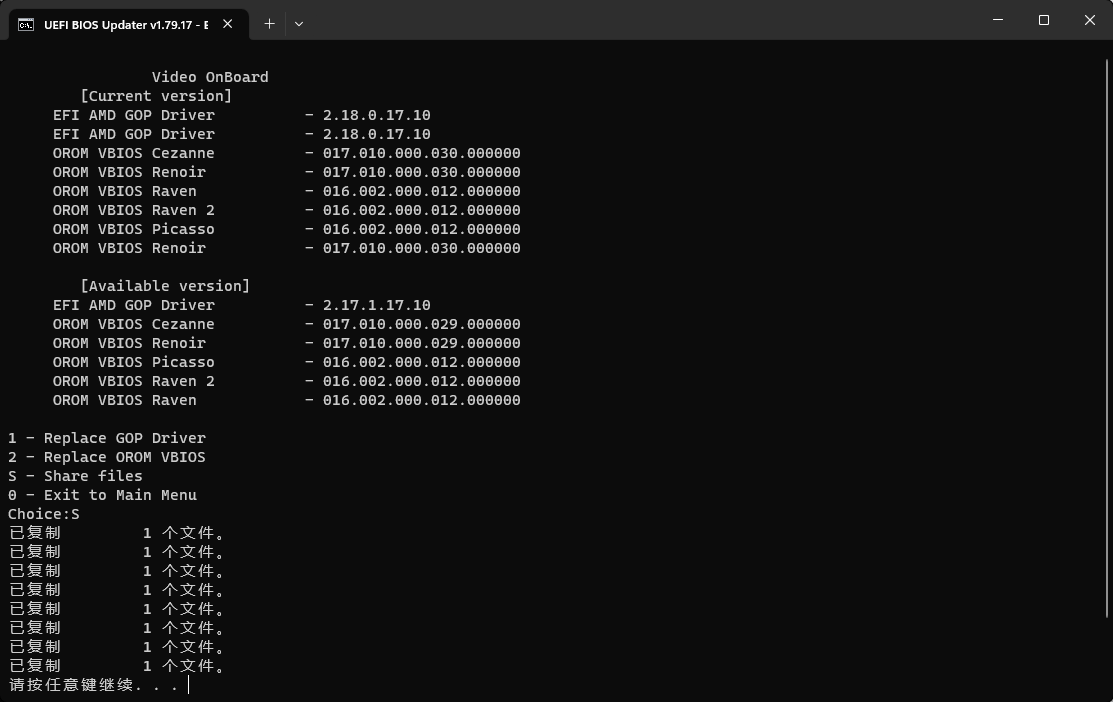Viewport: 1113px width, 702px height.
Task: Click the 'S - Share files' menu entry
Action: coord(75,475)
